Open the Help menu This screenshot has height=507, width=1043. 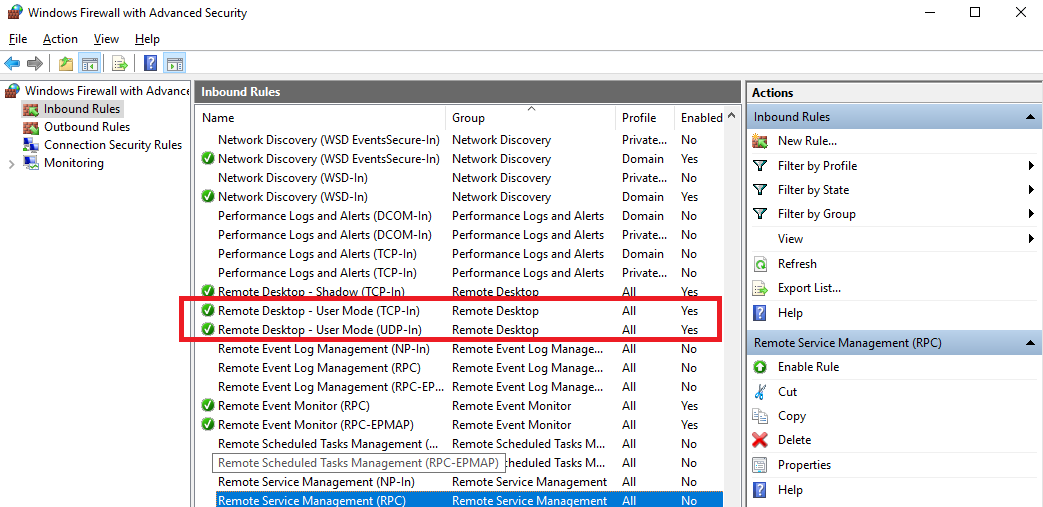[147, 39]
